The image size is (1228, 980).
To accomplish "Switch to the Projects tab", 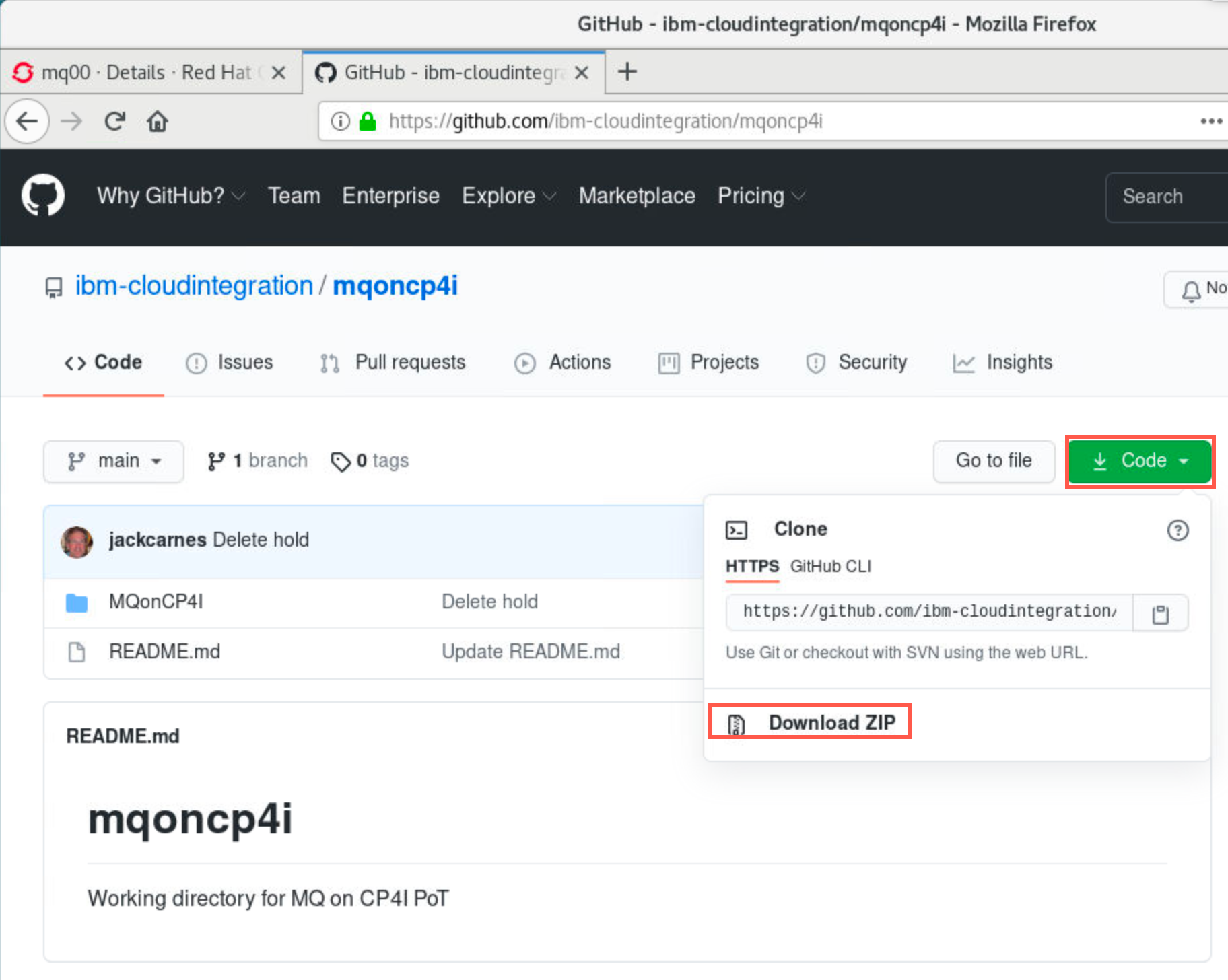I will point(708,363).
